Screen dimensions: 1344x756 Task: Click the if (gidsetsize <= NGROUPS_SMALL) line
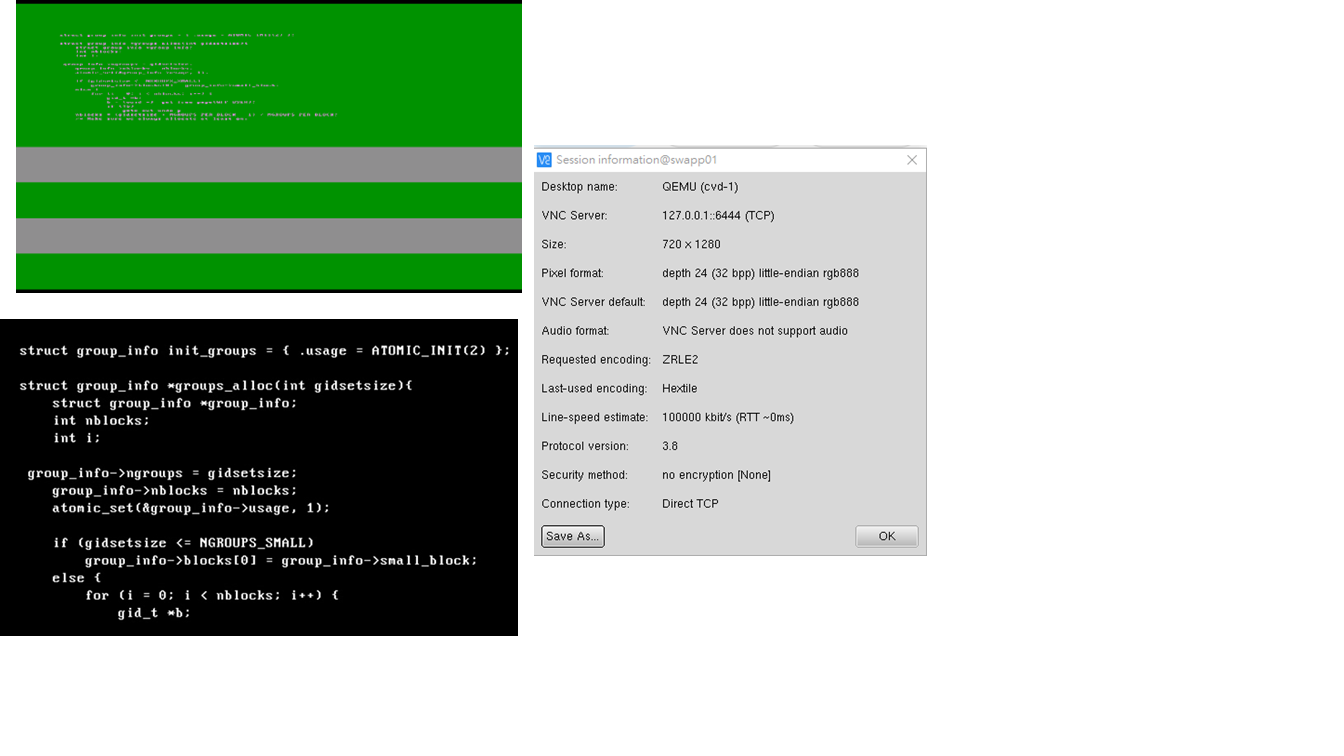click(183, 543)
